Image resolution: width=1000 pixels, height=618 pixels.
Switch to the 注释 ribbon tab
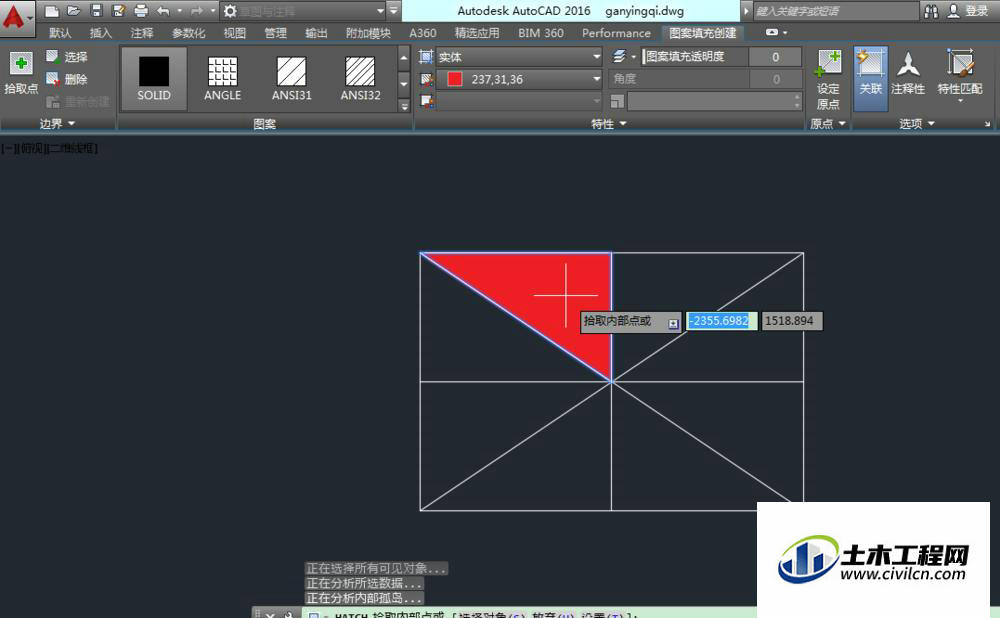(x=142, y=33)
